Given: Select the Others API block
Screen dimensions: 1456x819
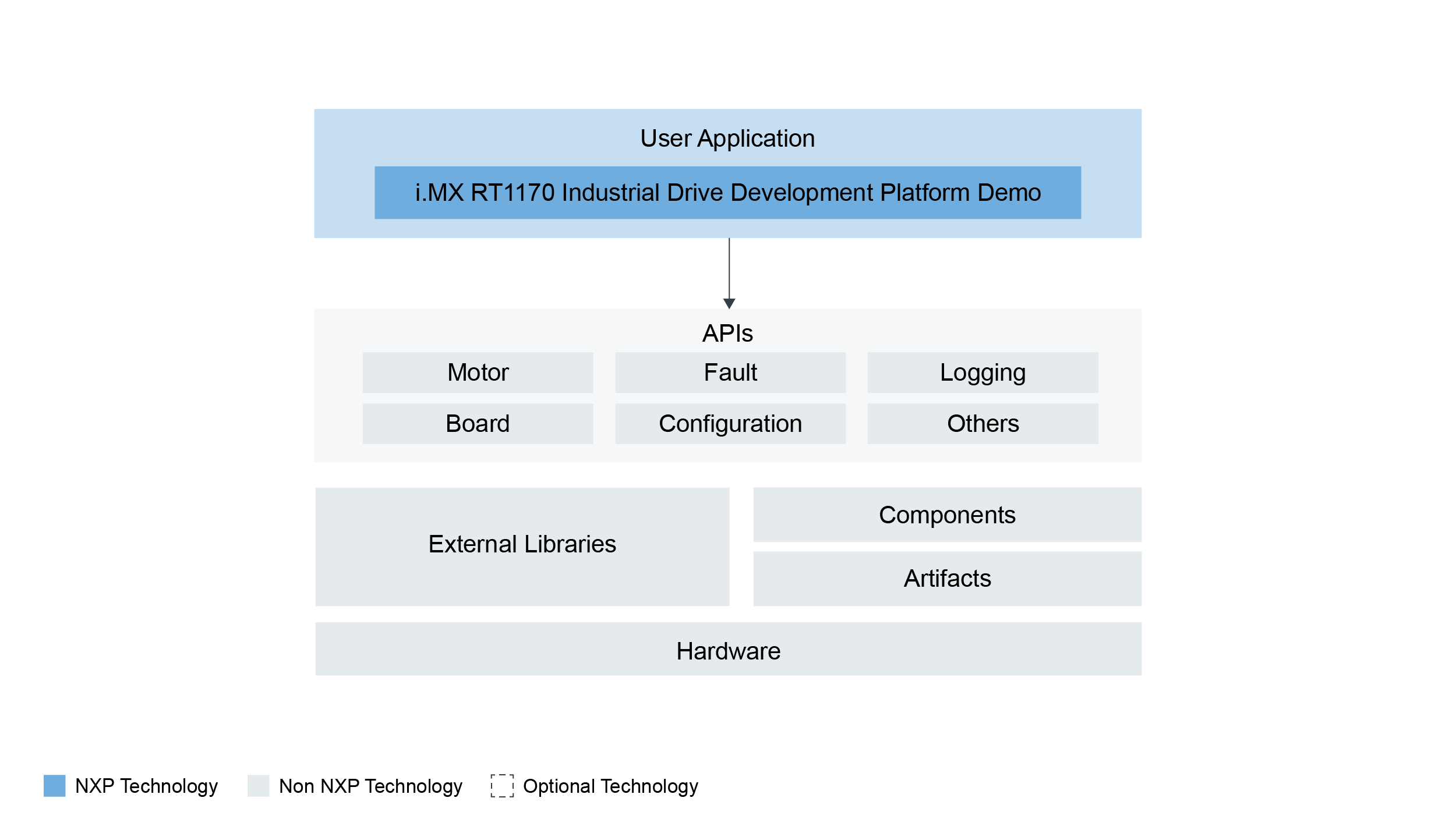Looking at the screenshot, I should [x=983, y=424].
